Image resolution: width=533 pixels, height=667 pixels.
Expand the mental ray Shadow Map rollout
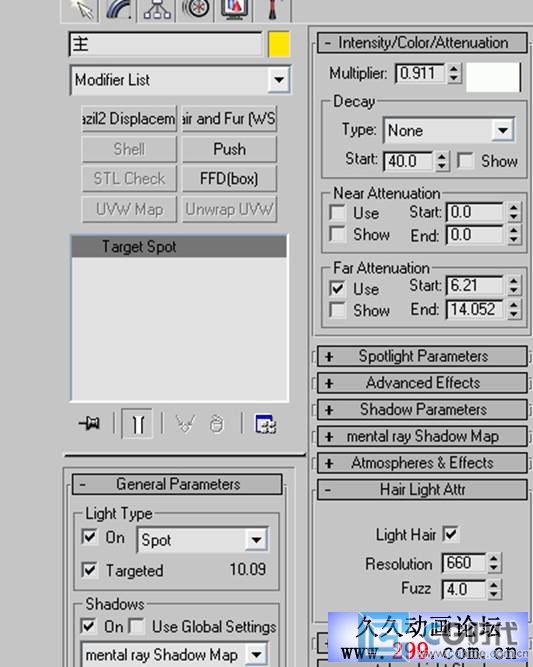(422, 436)
